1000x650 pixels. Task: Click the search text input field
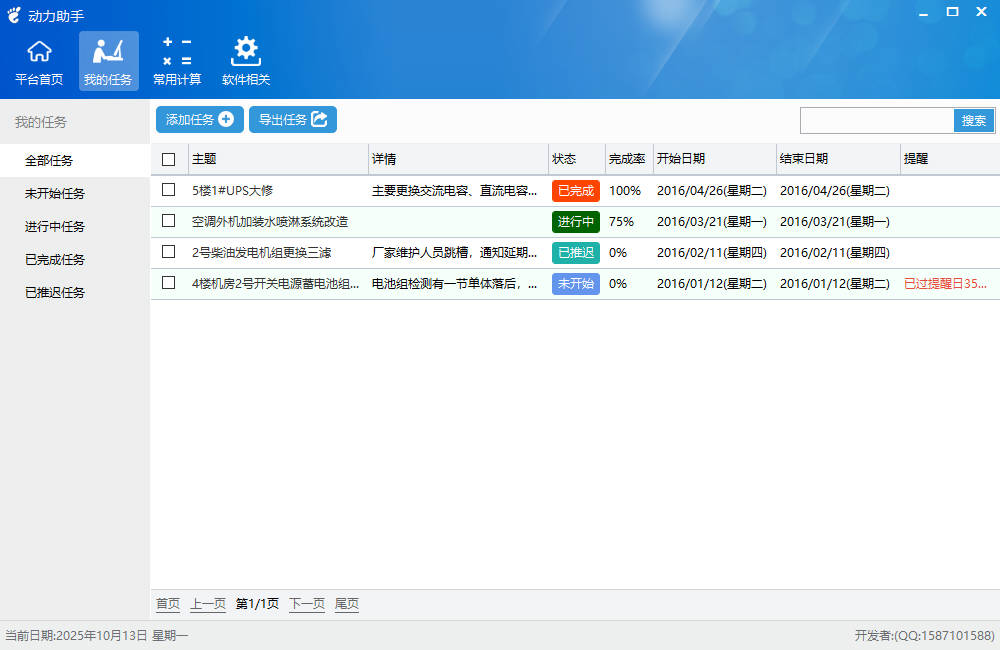877,121
